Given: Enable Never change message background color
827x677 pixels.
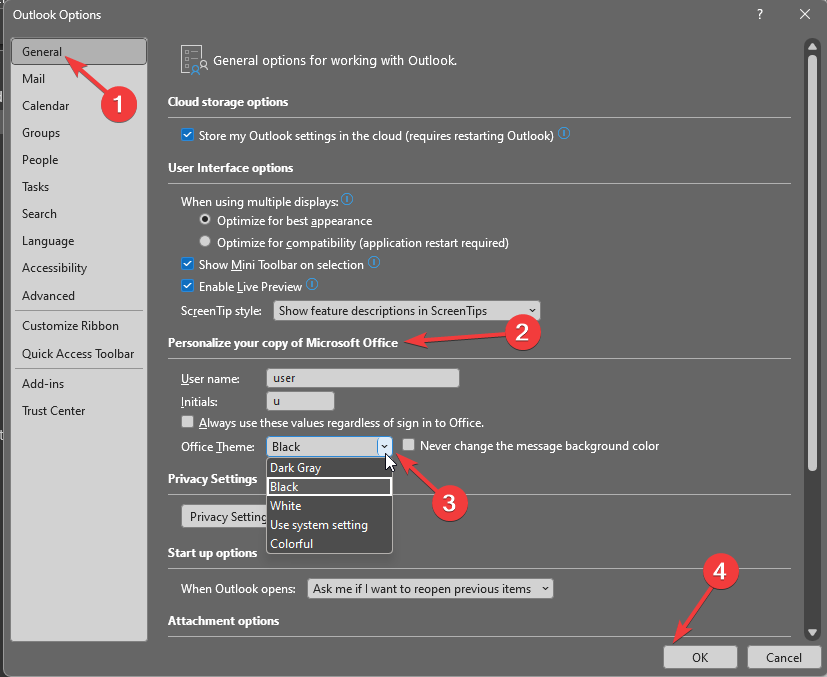Looking at the screenshot, I should (408, 446).
